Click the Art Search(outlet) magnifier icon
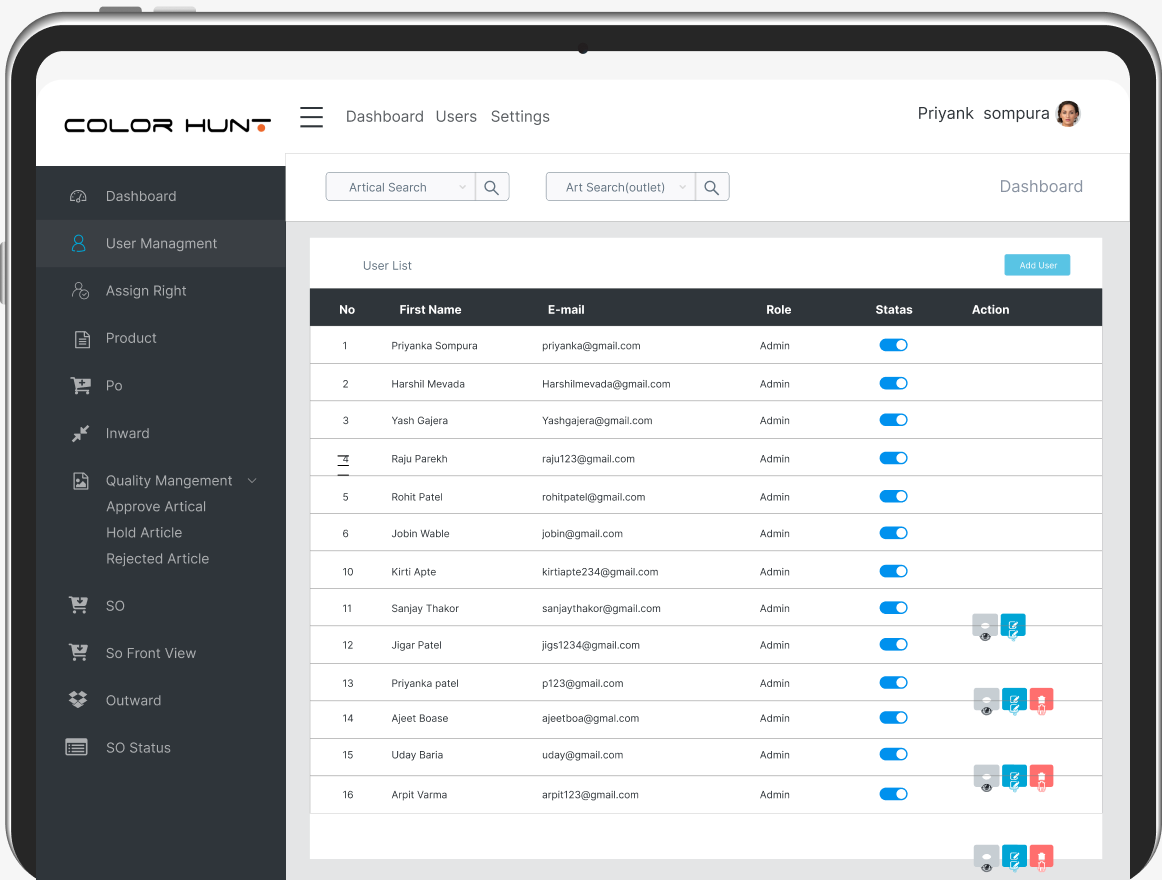The width and height of the screenshot is (1162, 880). pos(711,188)
